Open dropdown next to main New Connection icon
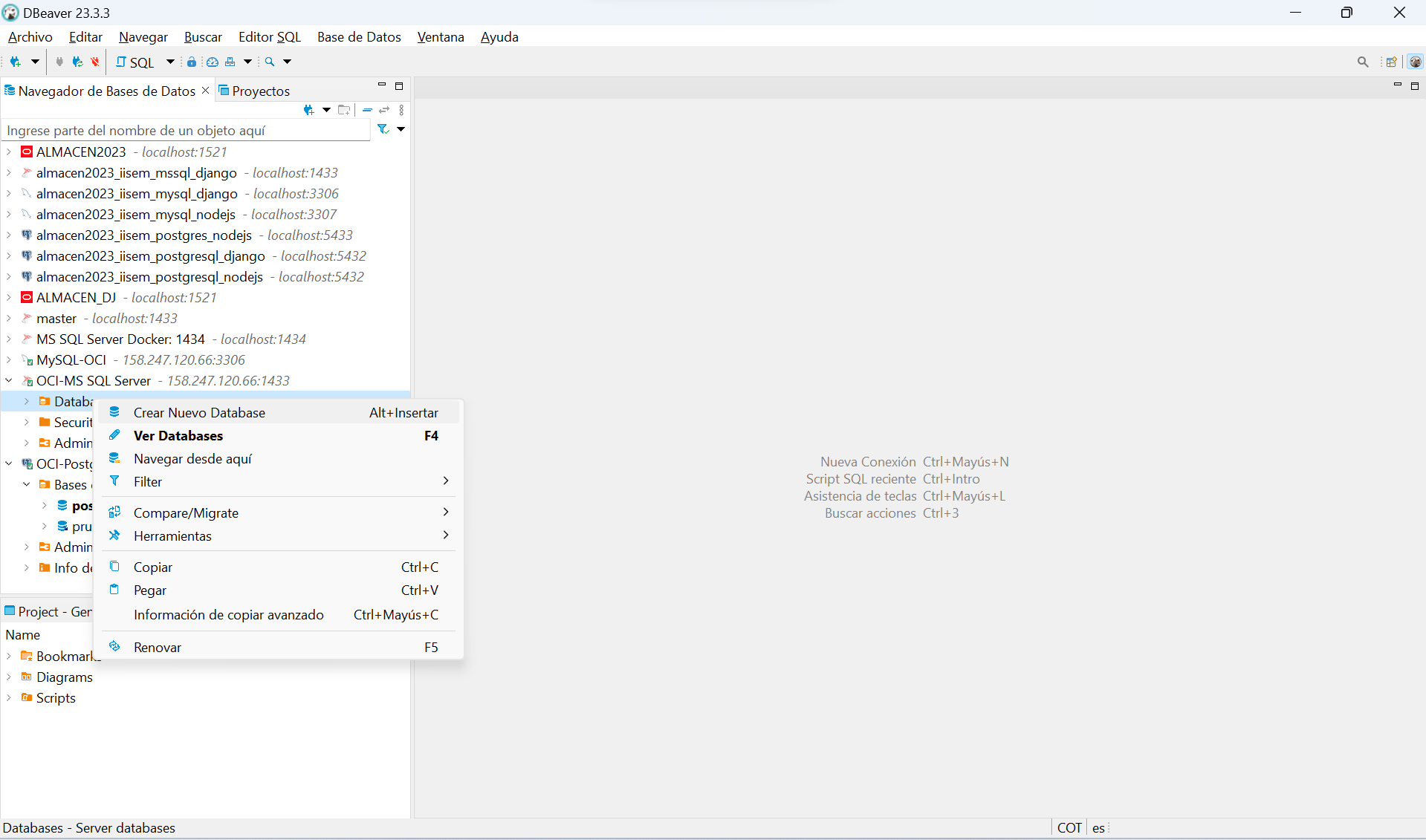 [x=35, y=62]
